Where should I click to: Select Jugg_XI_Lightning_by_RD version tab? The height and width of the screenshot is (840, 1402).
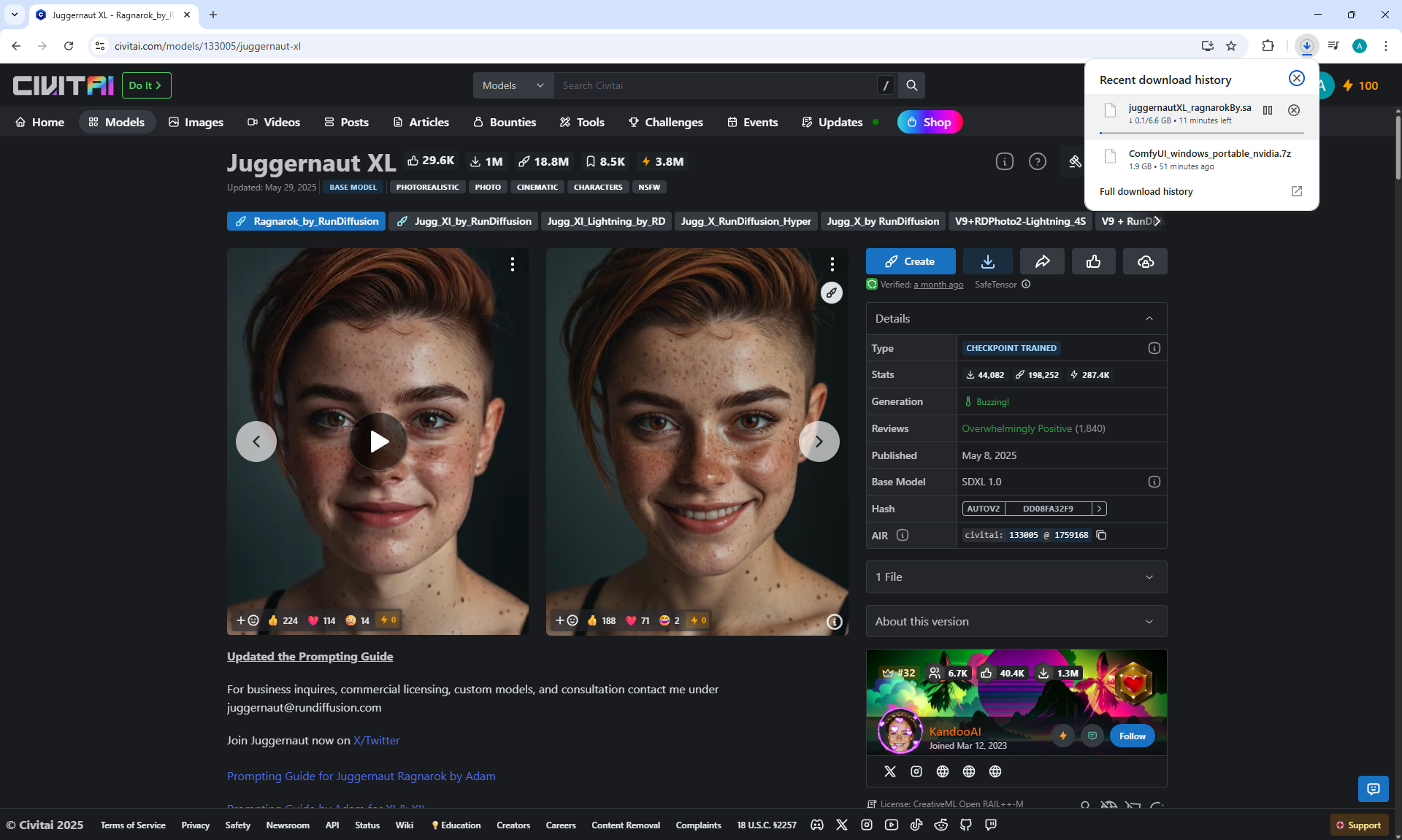[606, 221]
